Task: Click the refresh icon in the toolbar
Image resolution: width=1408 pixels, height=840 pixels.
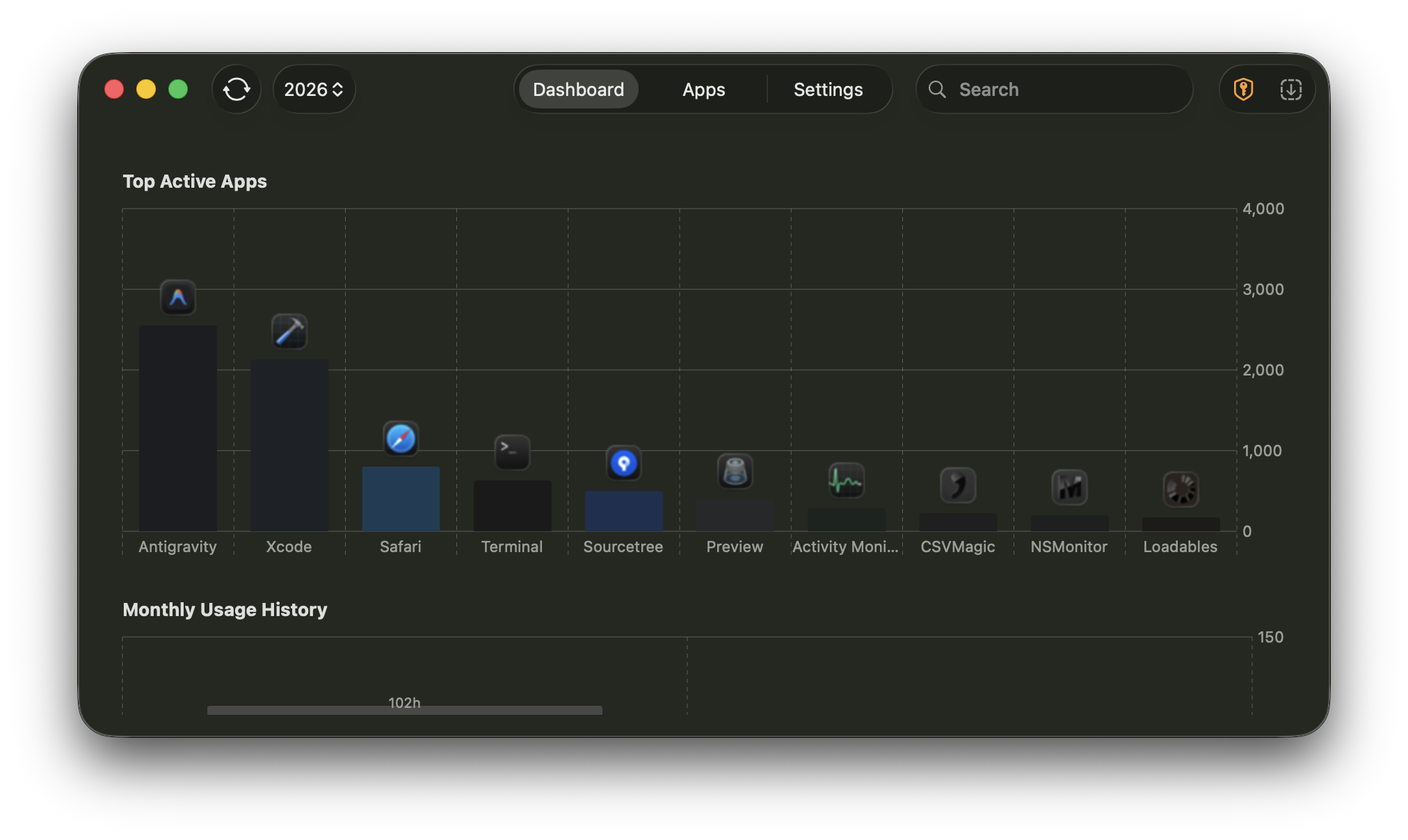Action: (236, 89)
